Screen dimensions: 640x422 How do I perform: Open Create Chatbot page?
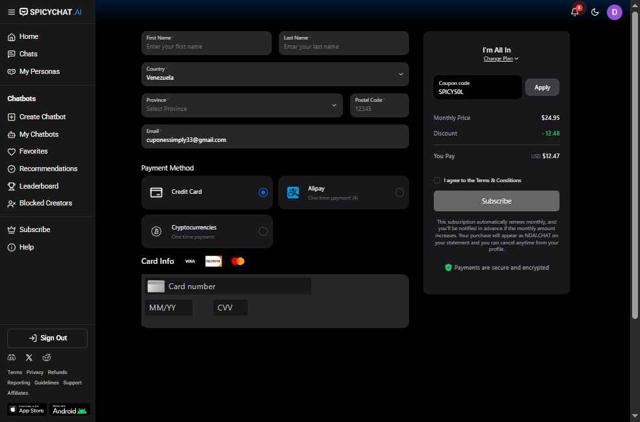coord(37,117)
